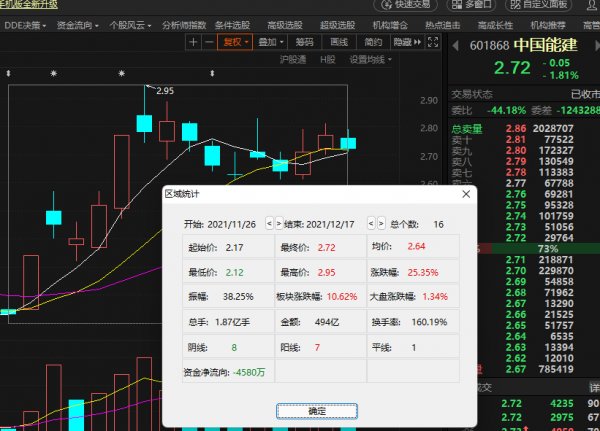Toggle the H股 indicator
The width and height of the screenshot is (600, 431).
pyautogui.click(x=328, y=60)
